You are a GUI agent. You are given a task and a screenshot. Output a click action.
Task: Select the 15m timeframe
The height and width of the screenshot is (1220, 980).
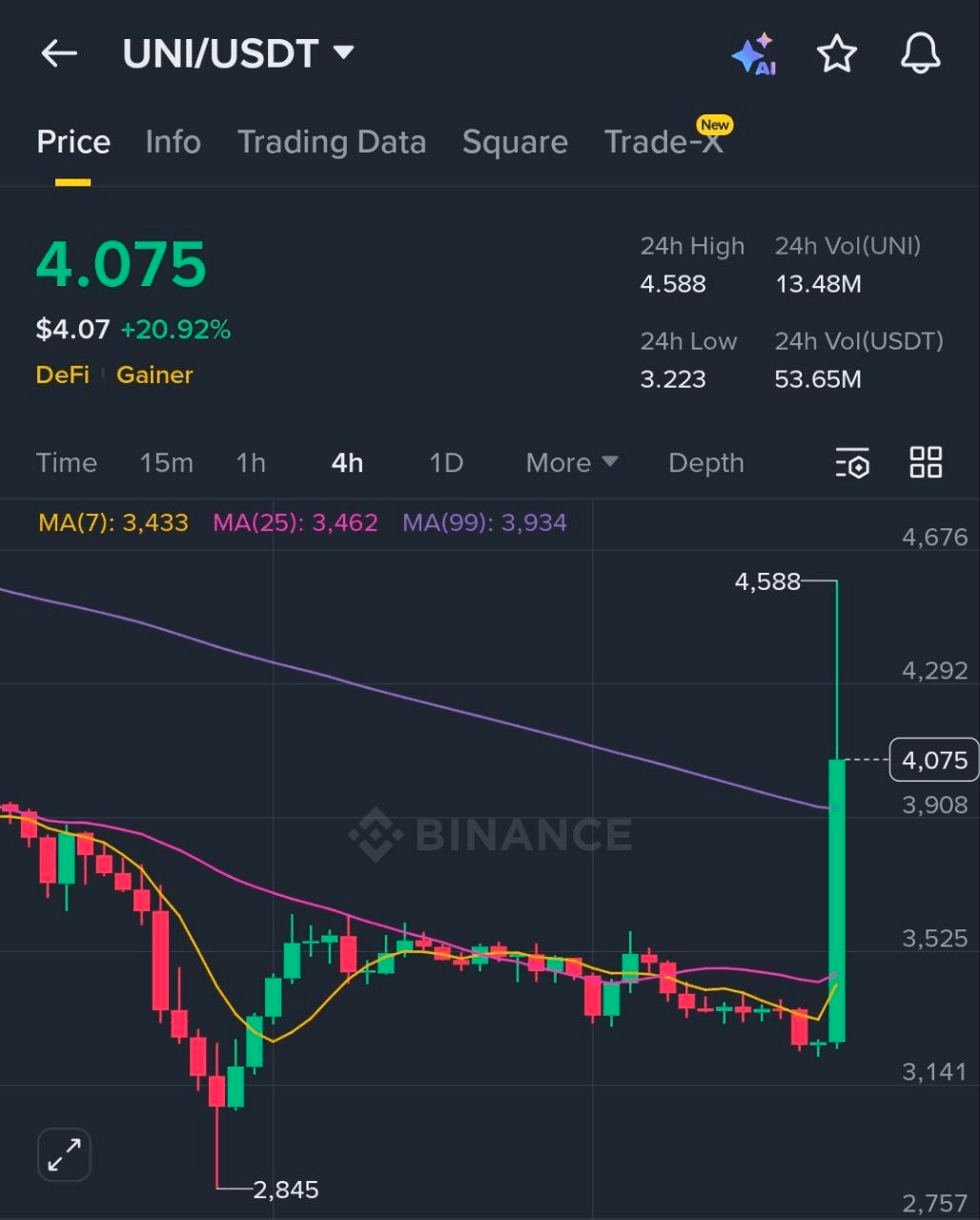pyautogui.click(x=166, y=463)
